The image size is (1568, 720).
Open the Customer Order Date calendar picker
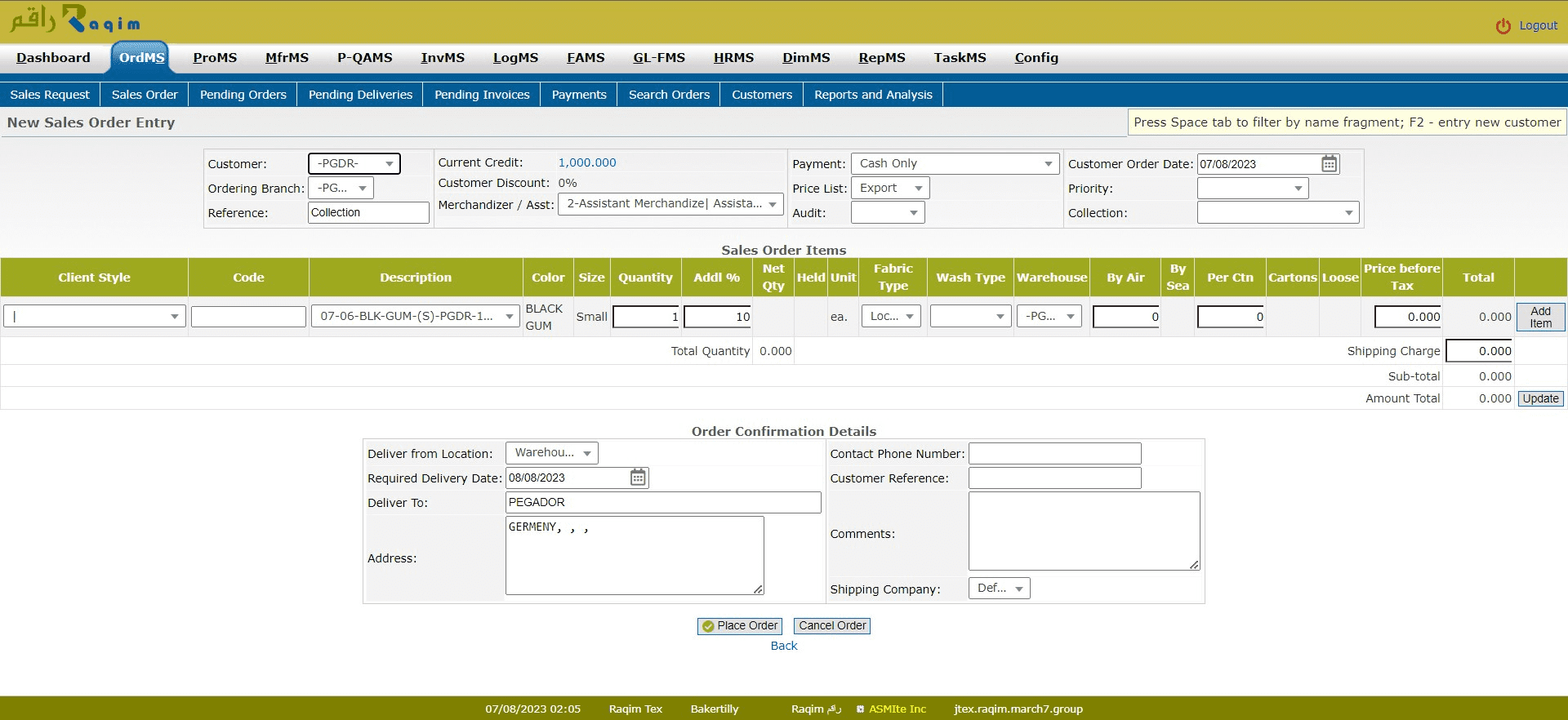point(1330,164)
